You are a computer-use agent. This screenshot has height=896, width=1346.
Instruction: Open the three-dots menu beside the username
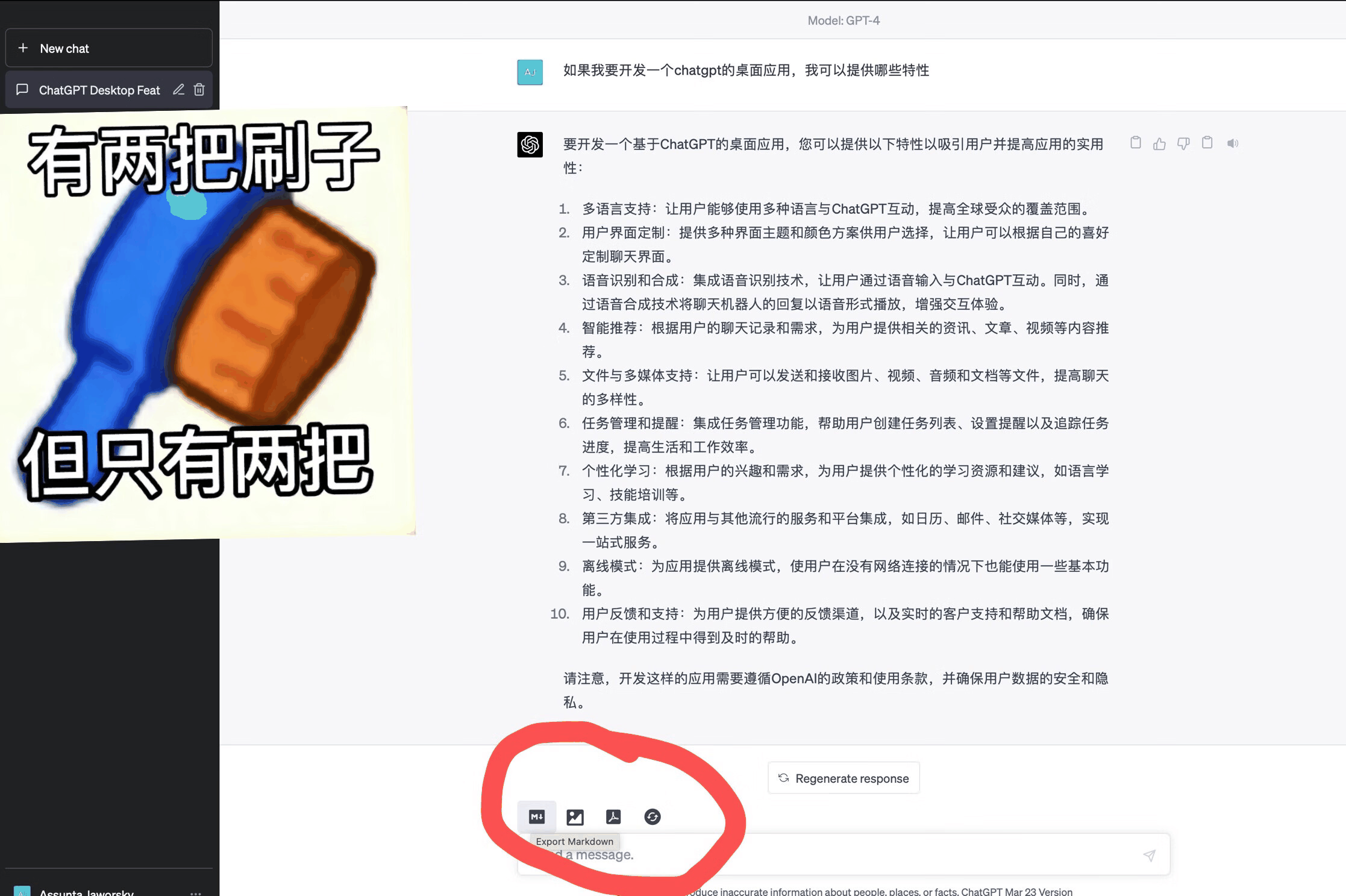[196, 892]
